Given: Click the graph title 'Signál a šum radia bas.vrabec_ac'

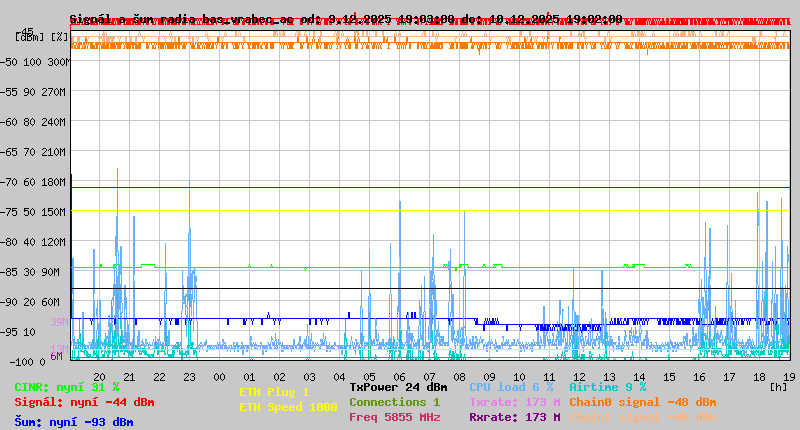Looking at the screenshot, I should pos(182,19).
